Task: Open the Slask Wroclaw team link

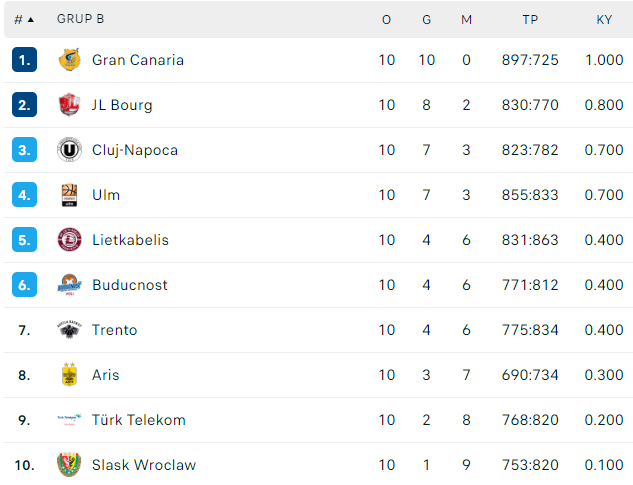Action: tap(144, 465)
